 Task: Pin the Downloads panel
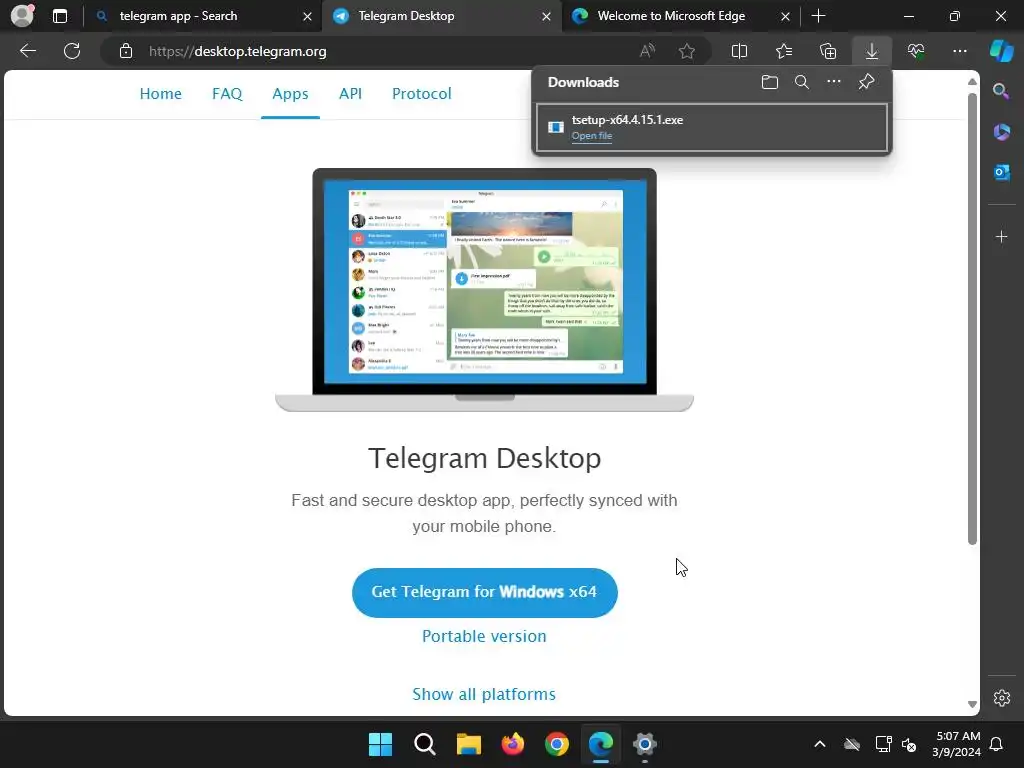click(x=867, y=82)
